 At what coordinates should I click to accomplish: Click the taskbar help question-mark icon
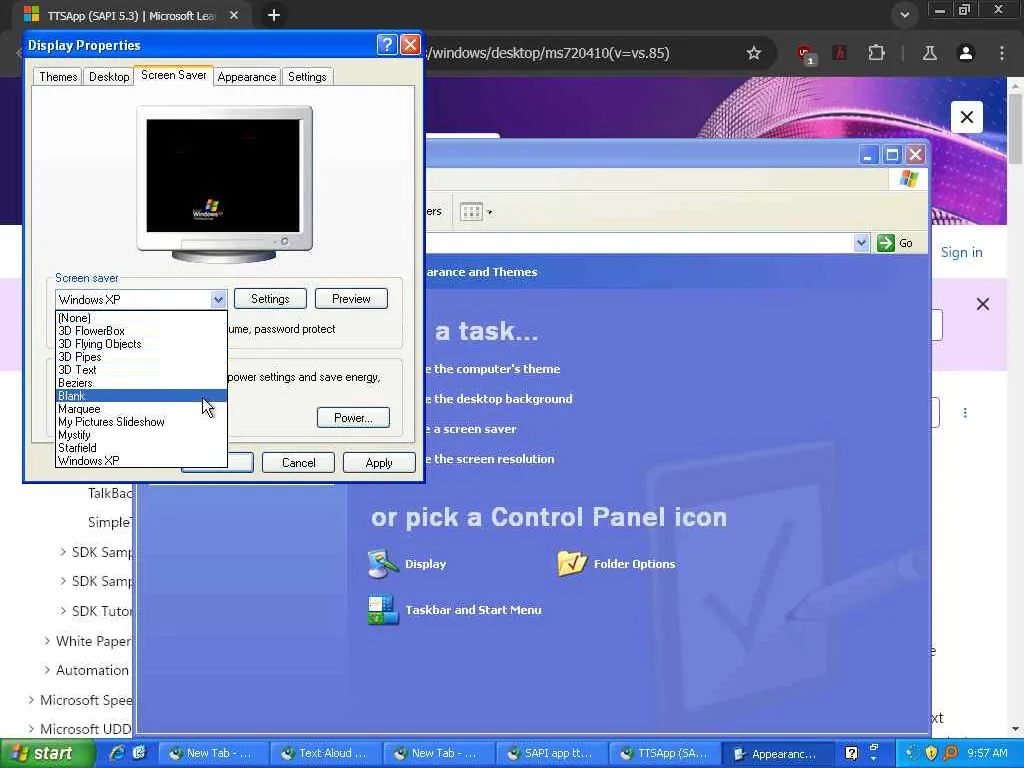pos(851,753)
